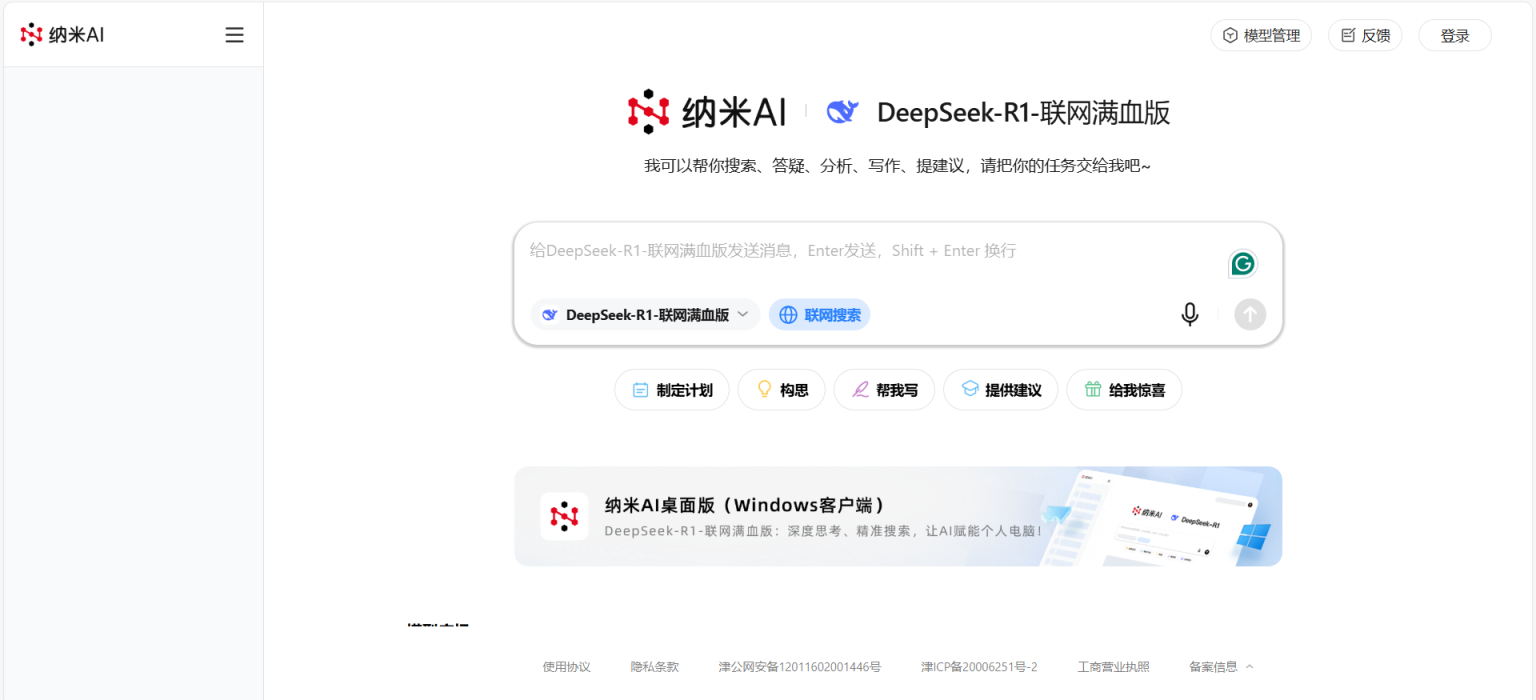Open the DeepSeek-R1 model selector dropdown

644,314
